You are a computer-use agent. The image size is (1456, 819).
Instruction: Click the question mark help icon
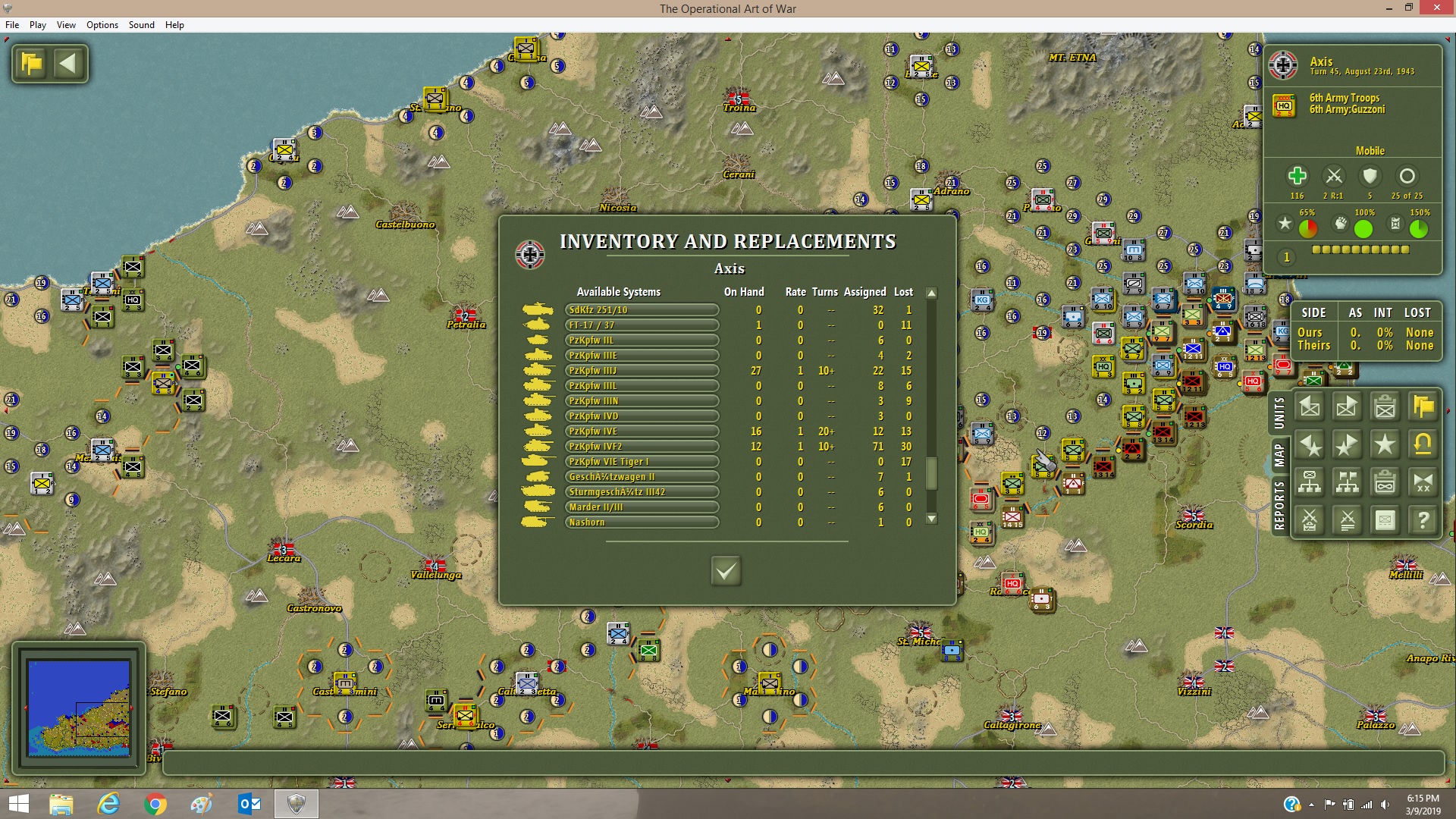(1423, 520)
